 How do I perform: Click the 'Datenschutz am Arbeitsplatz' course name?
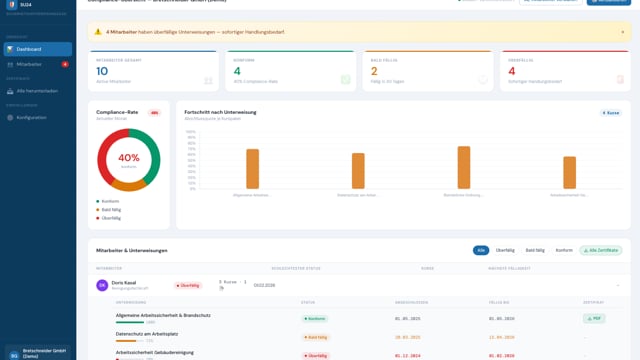[x=147, y=334]
